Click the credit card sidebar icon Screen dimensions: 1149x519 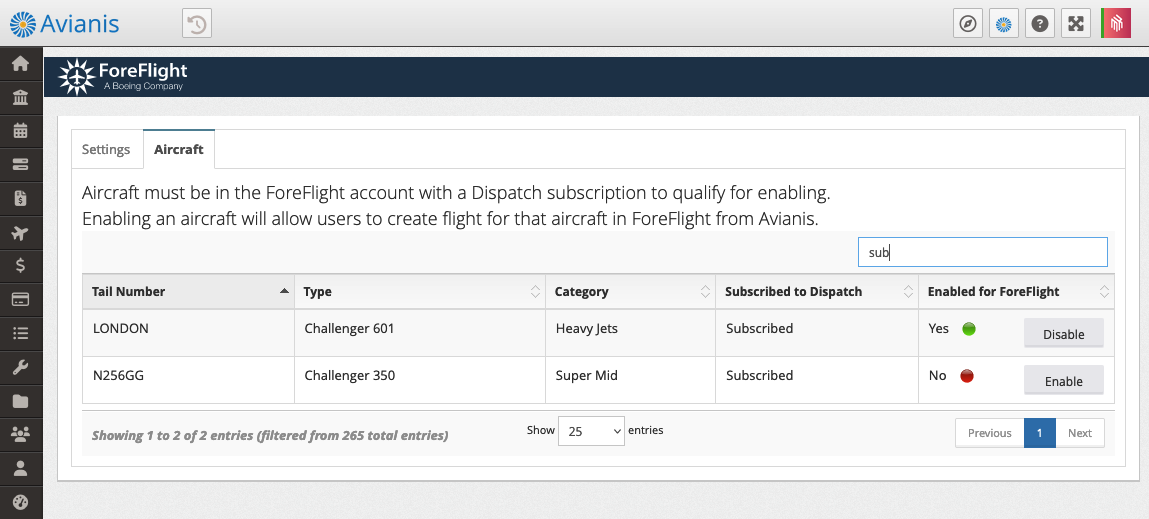21,299
